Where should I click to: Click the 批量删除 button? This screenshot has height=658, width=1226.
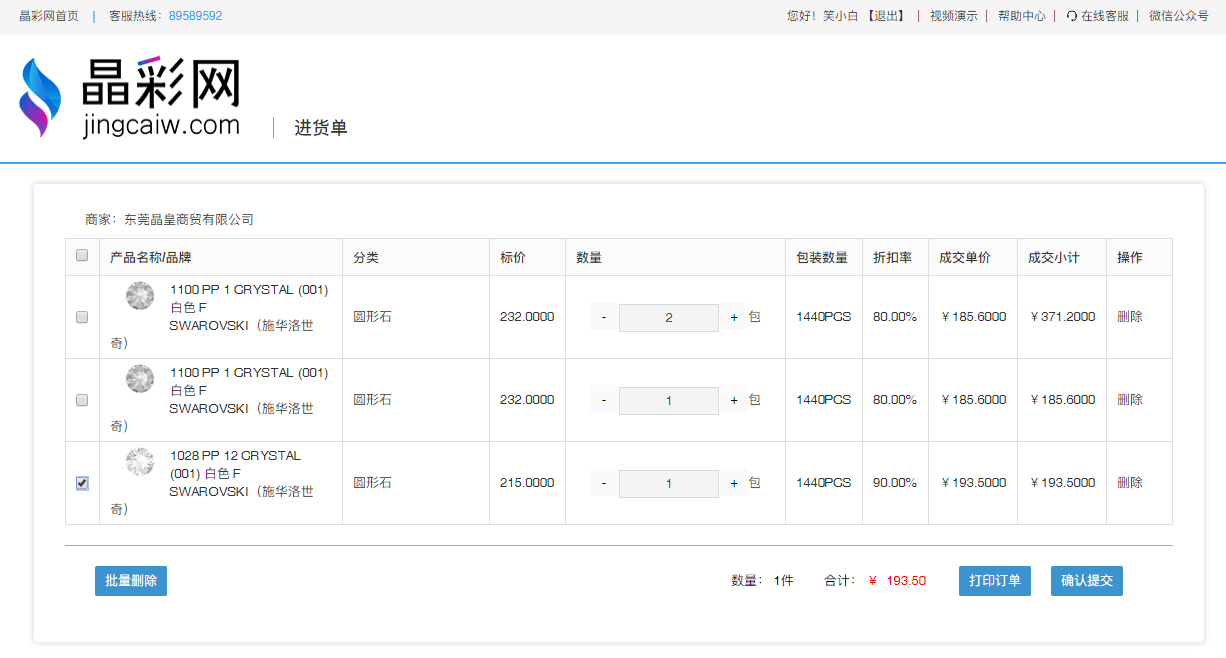click(x=131, y=581)
